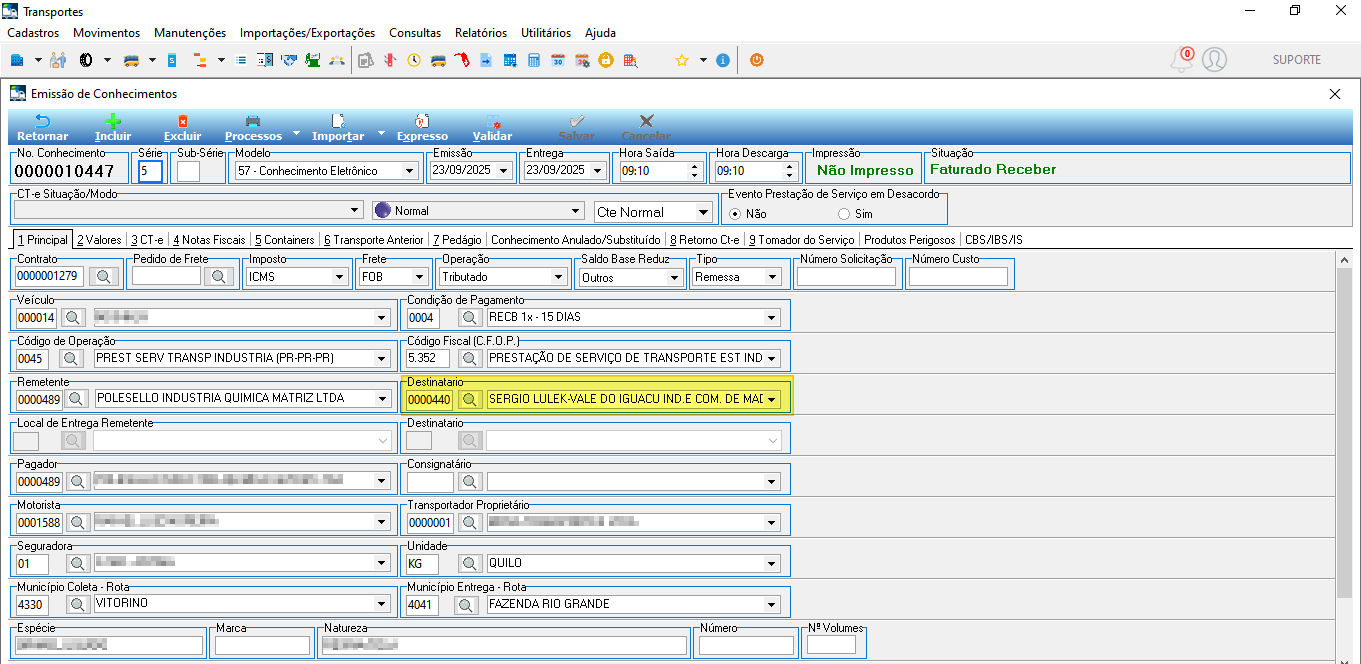Select Não for Serviço em Desacordo
This screenshot has height=664, width=1361.
[x=736, y=214]
